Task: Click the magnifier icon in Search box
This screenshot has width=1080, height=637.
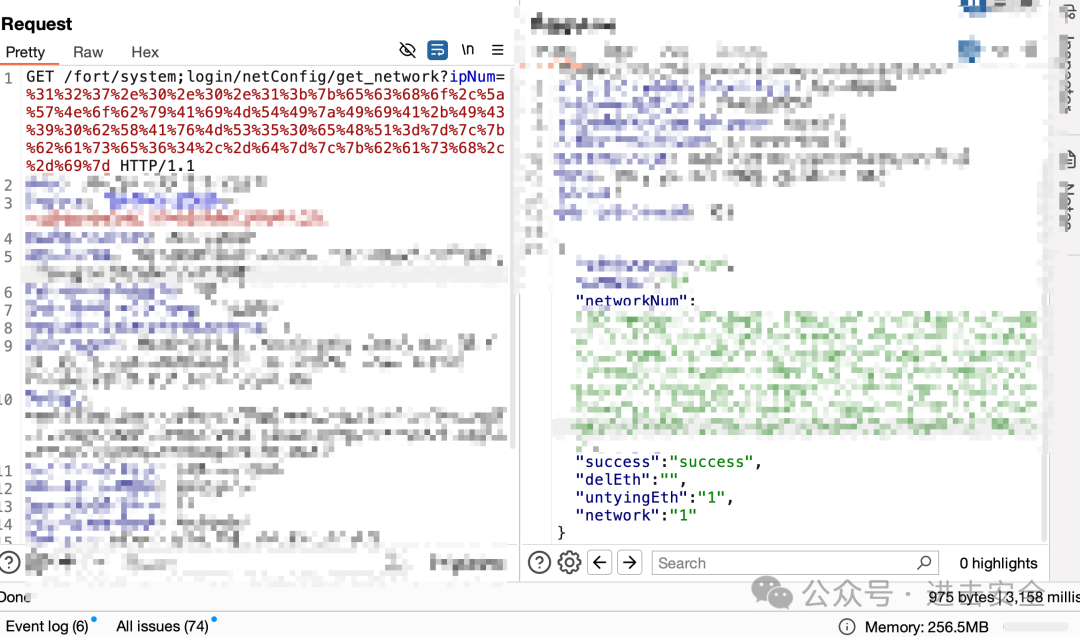Action: click(924, 563)
